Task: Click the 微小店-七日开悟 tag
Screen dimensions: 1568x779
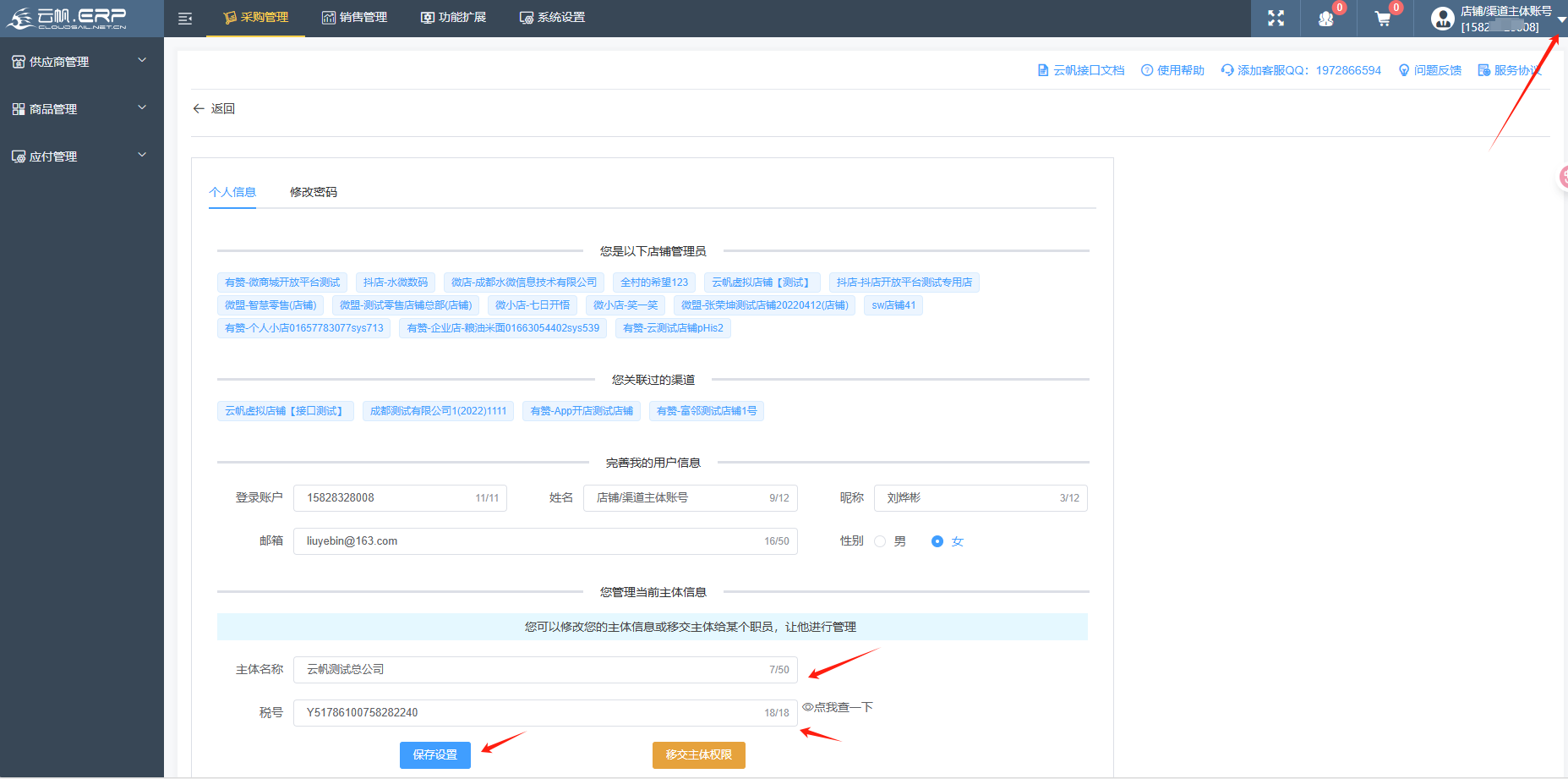Action: [533, 305]
